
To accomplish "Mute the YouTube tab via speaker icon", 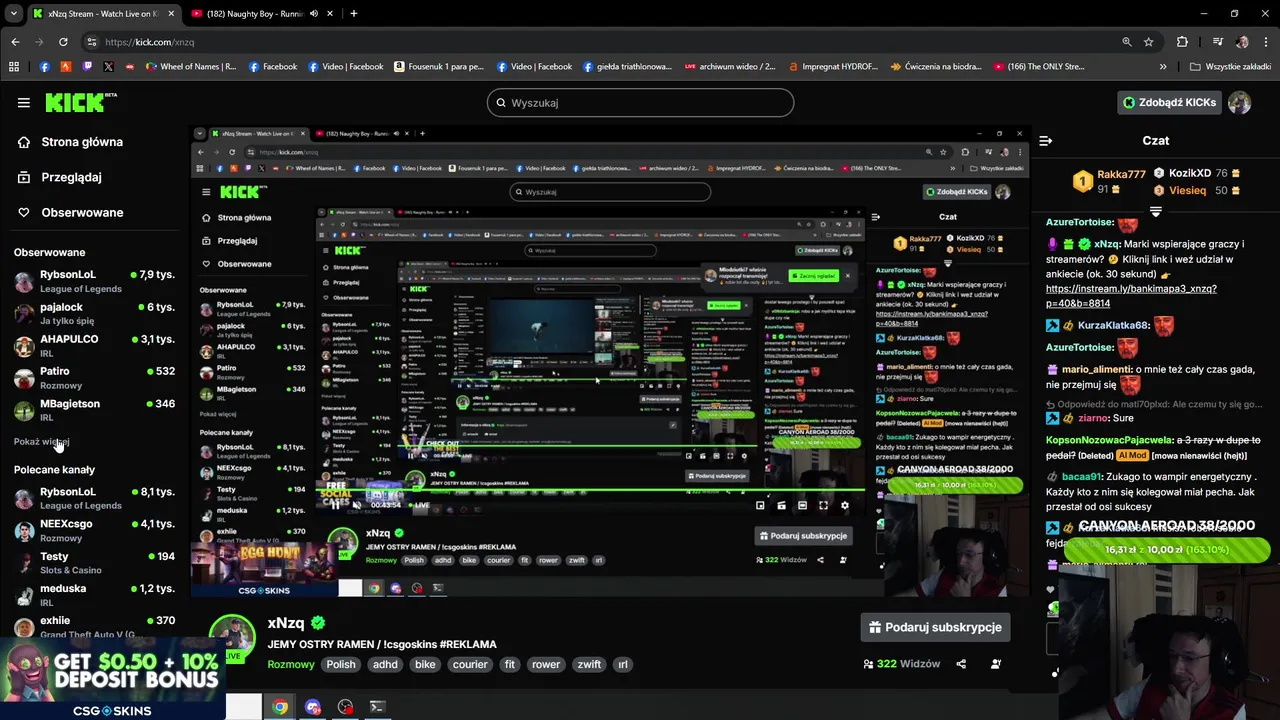I will (x=314, y=14).
